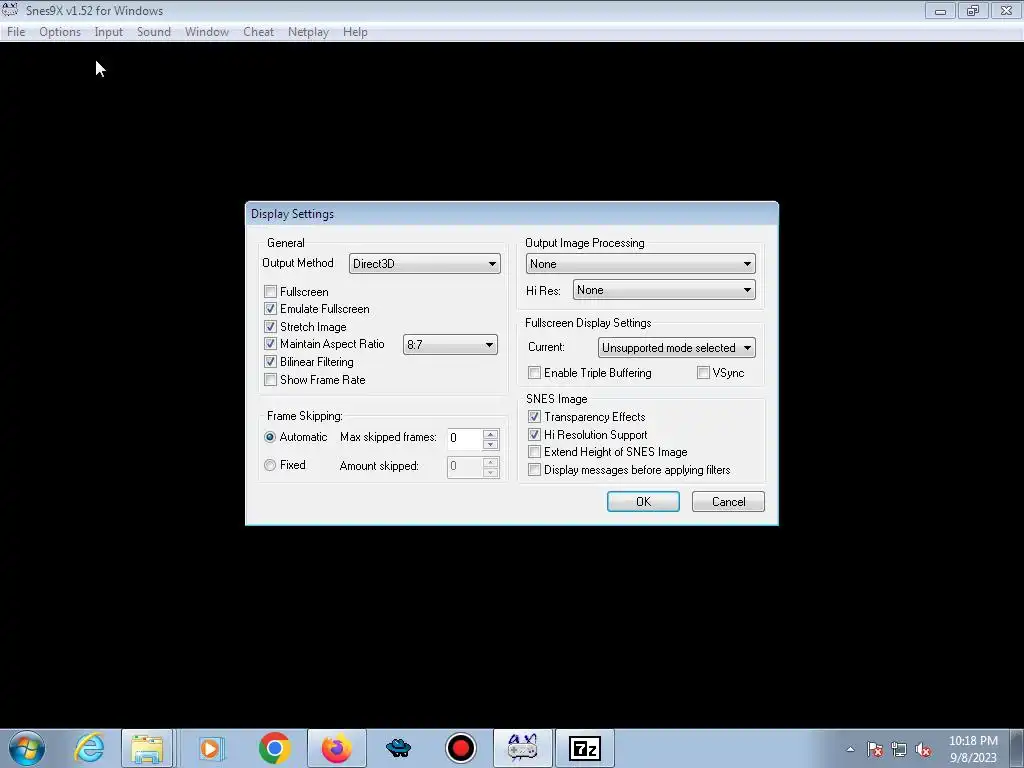The height and width of the screenshot is (768, 1024).
Task: Click the Max skipped frames input field
Action: pyautogui.click(x=465, y=439)
